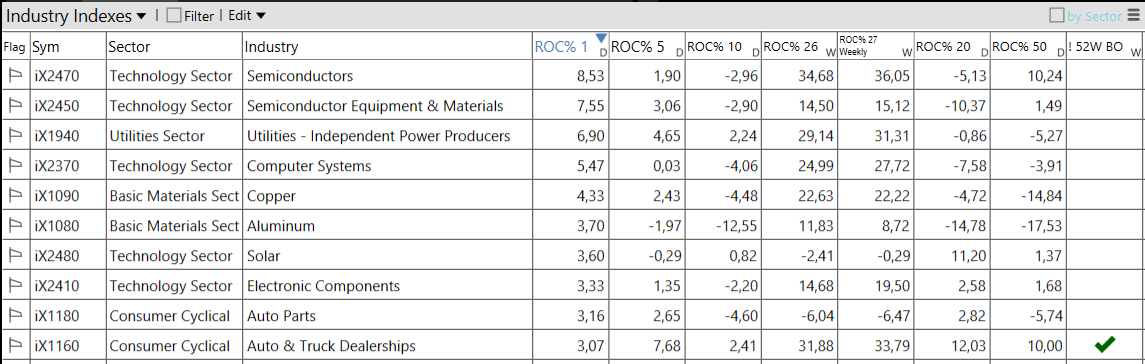
Task: Flag the Auto Parts row
Action: tap(15, 316)
